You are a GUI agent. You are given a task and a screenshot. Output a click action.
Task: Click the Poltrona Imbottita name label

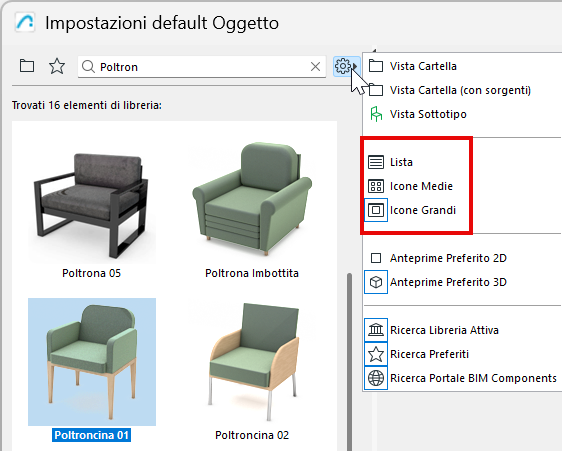click(x=252, y=273)
